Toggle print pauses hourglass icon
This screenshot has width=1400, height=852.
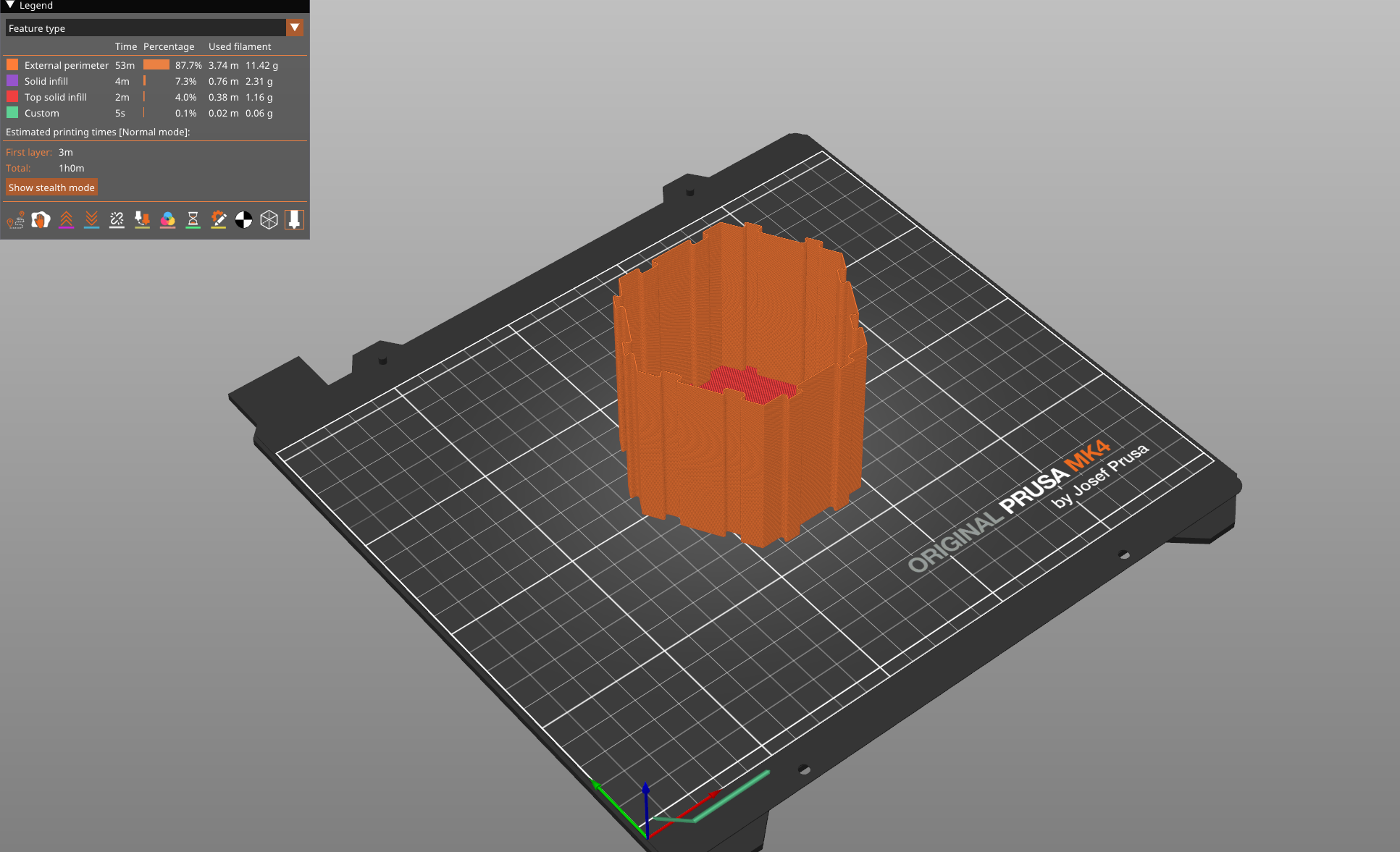click(x=193, y=220)
